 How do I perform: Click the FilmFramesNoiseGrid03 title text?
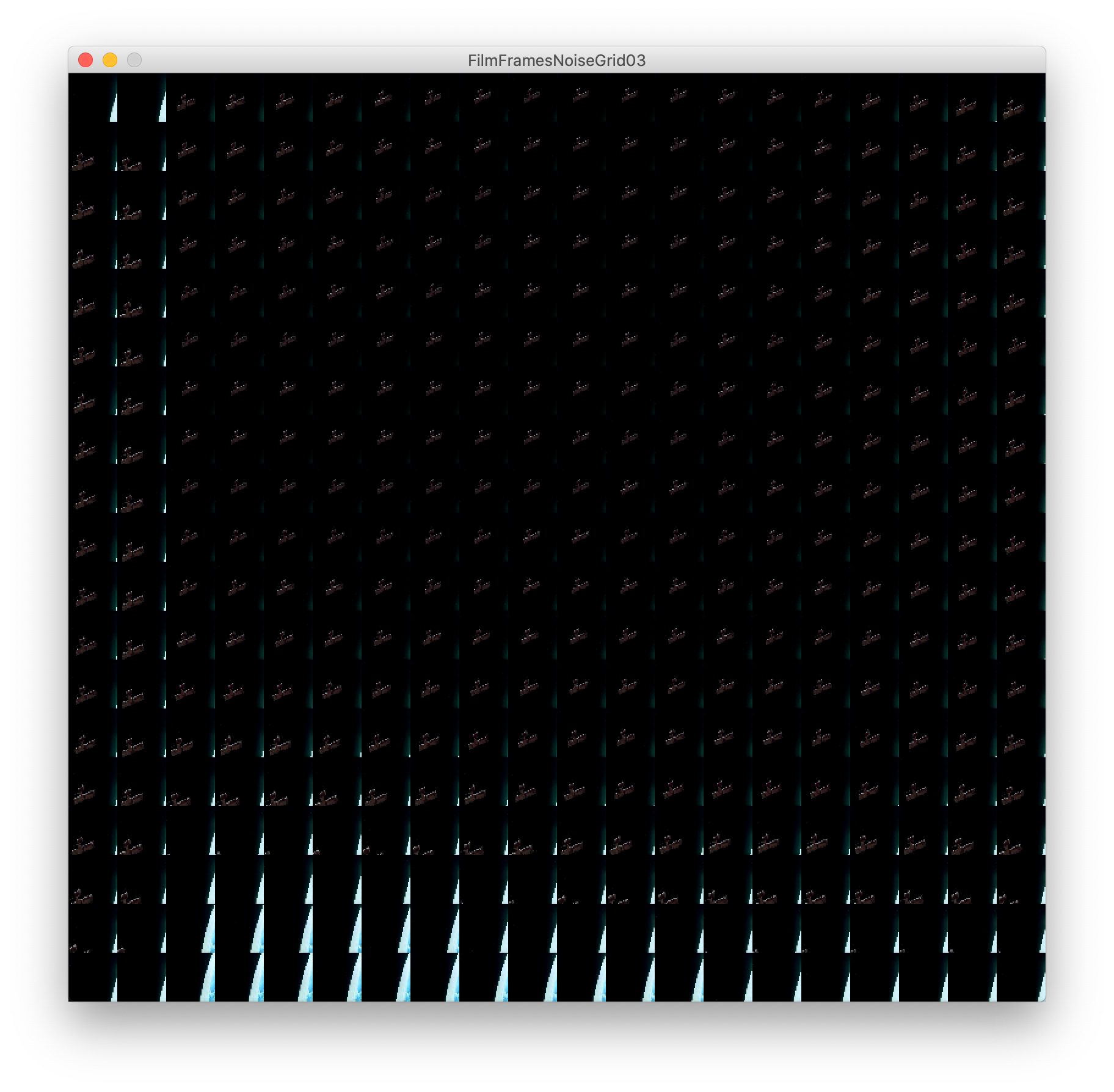tap(556, 60)
